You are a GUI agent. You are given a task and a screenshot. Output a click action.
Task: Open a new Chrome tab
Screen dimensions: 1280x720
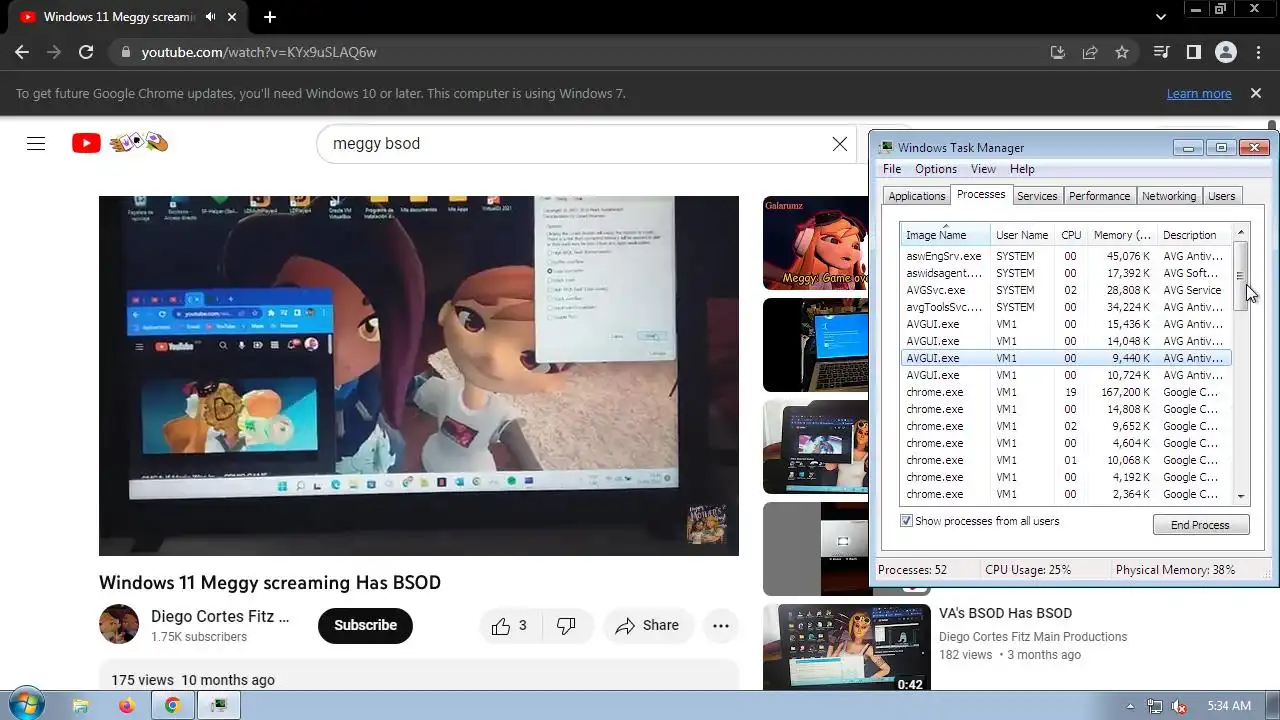coord(270,17)
